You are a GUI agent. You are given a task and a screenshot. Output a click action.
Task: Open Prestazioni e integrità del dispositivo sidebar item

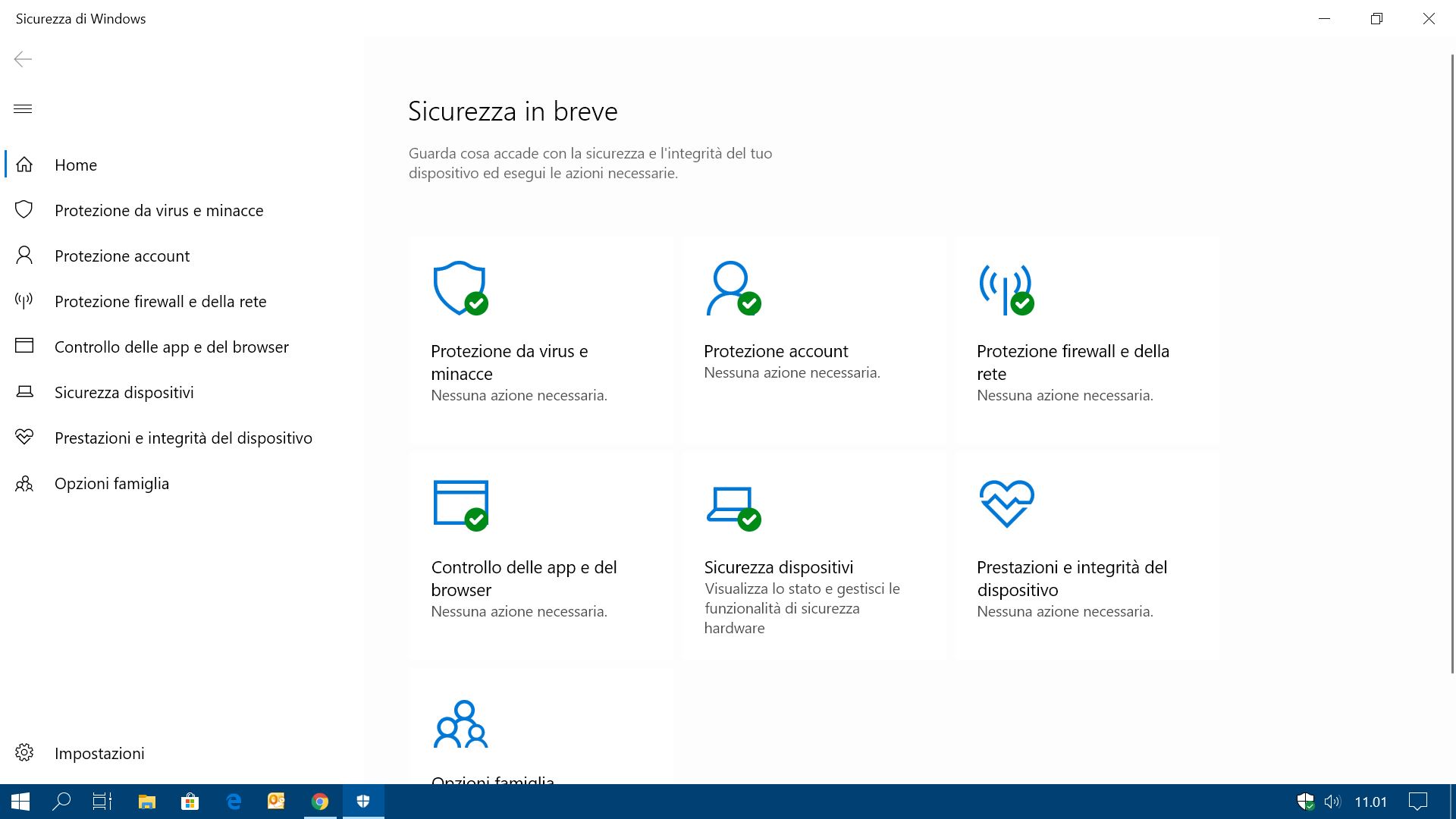click(x=184, y=438)
